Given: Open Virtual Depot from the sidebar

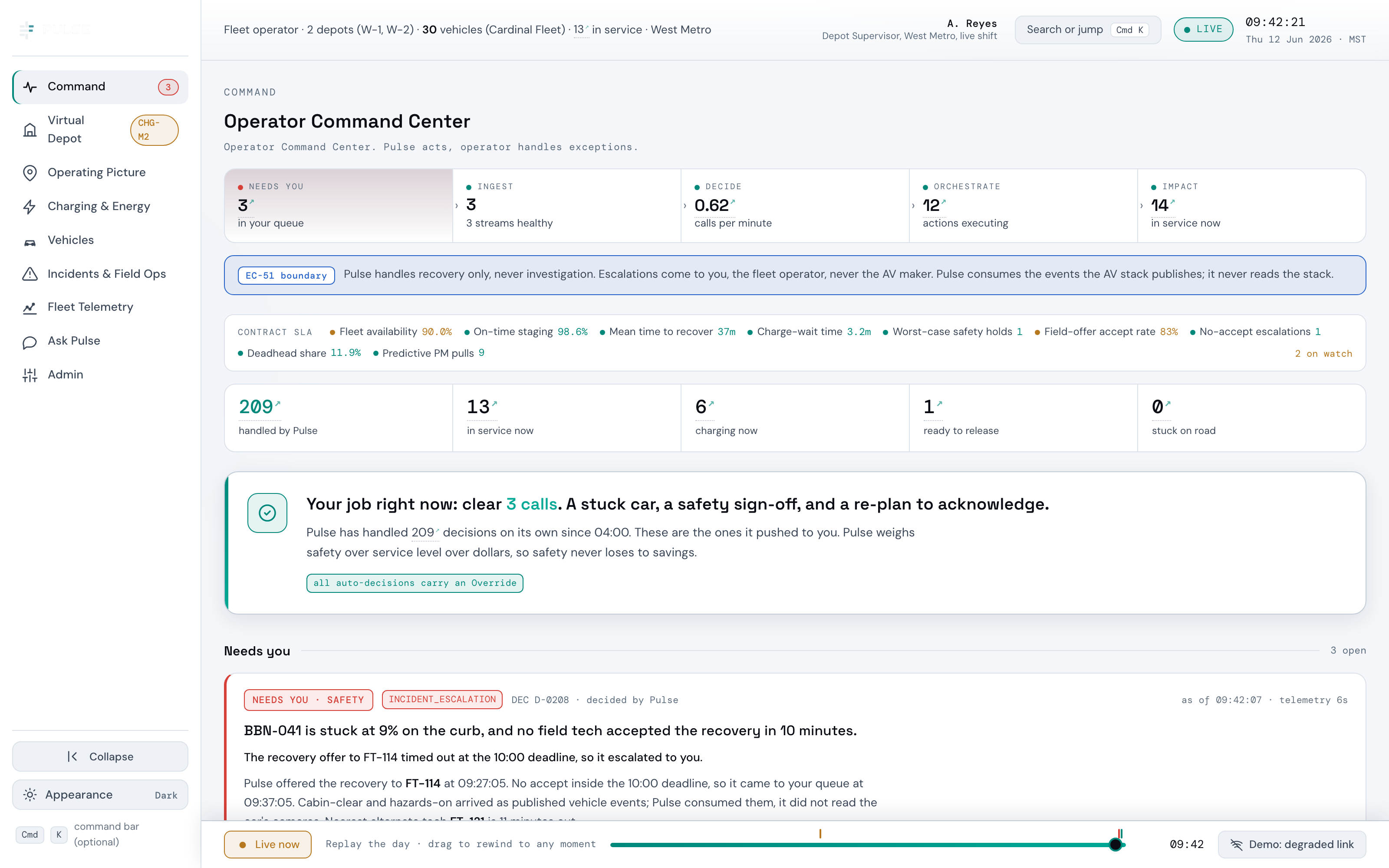Looking at the screenshot, I should pyautogui.click(x=100, y=130).
